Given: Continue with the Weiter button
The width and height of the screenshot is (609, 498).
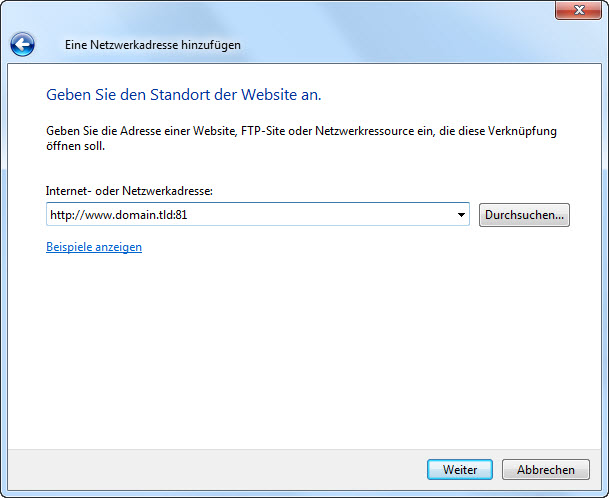Looking at the screenshot, I should (x=460, y=469).
